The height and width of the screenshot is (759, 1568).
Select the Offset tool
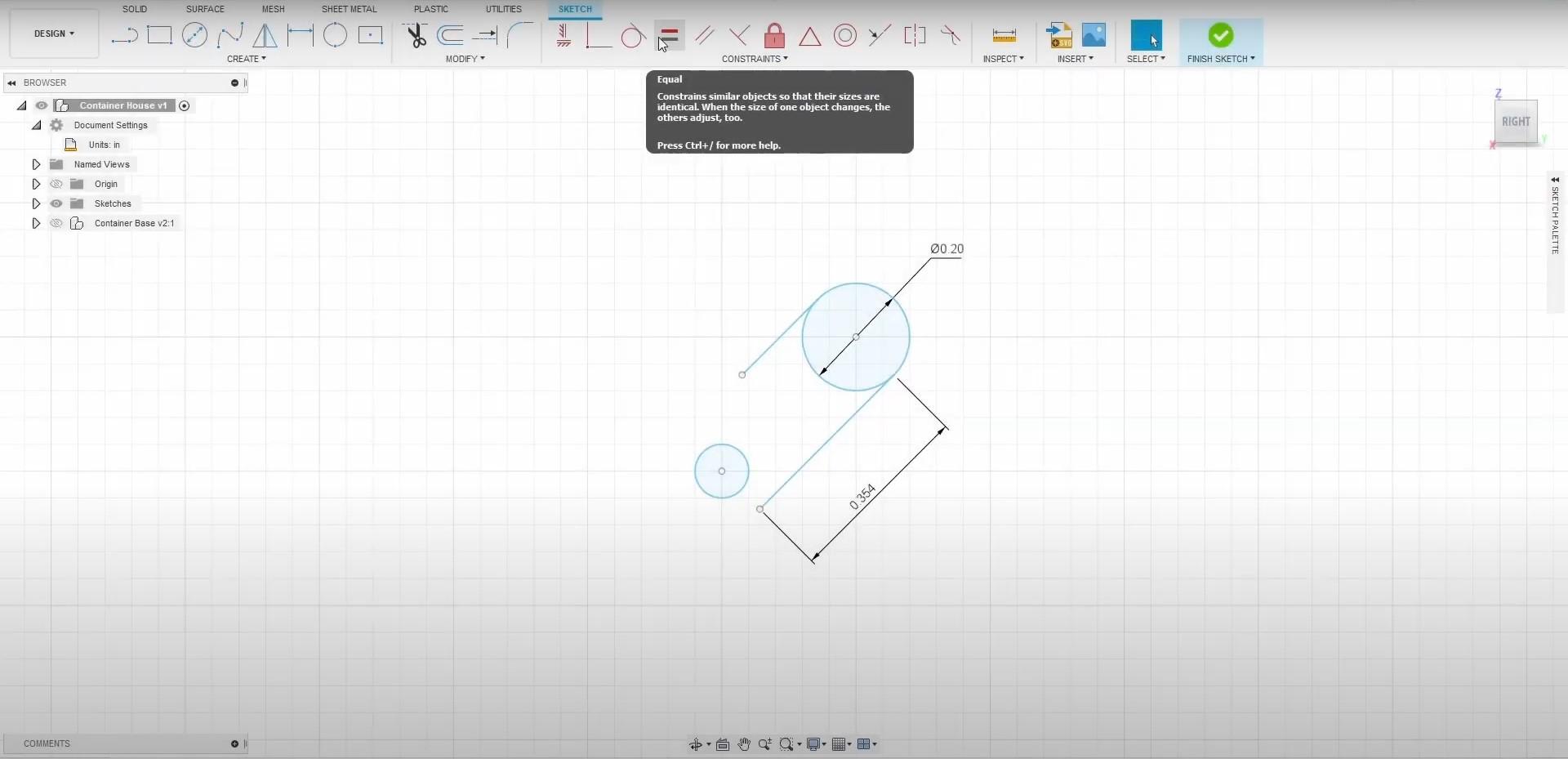[450, 35]
